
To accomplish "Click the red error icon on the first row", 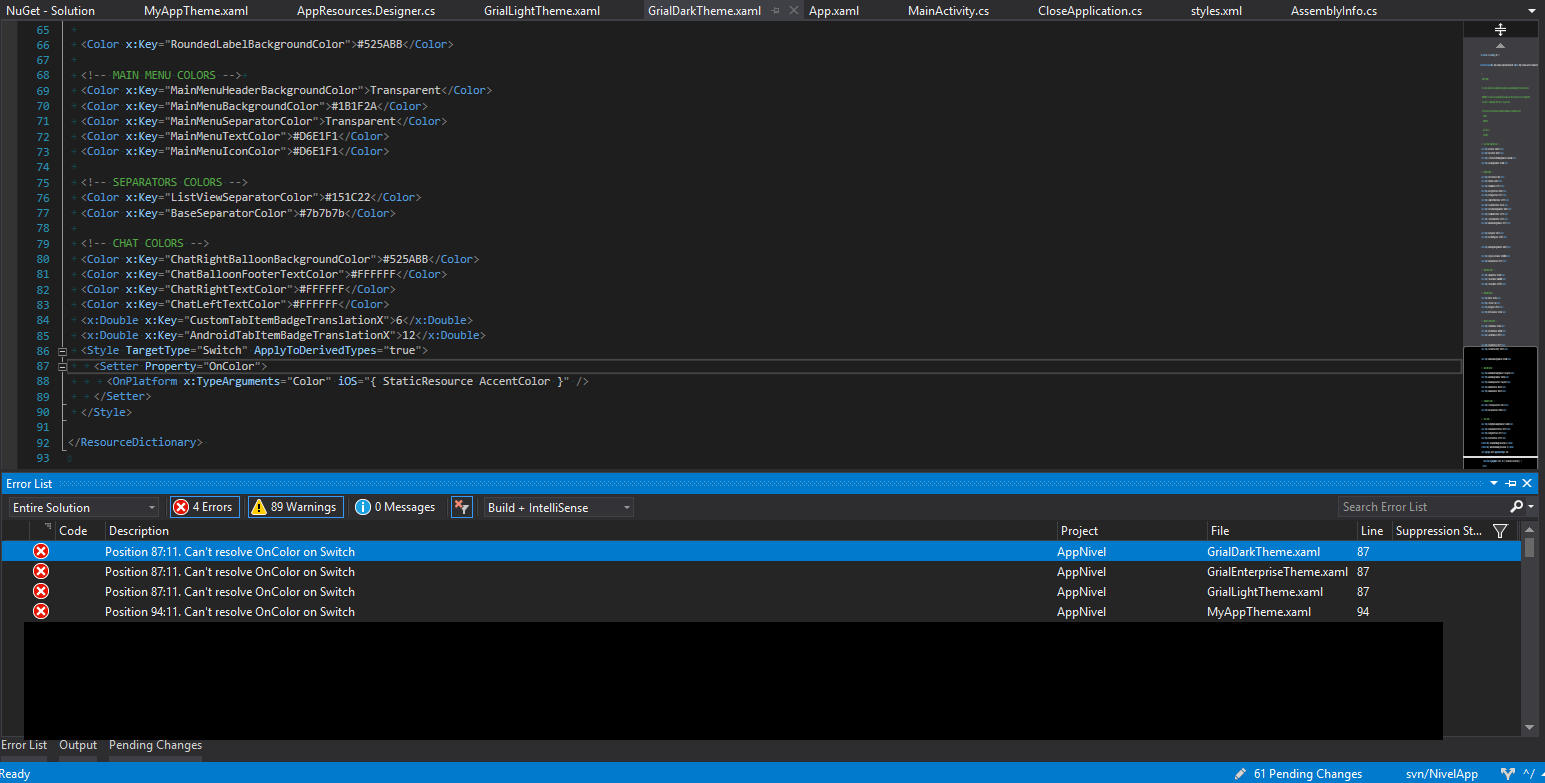I will (40, 551).
